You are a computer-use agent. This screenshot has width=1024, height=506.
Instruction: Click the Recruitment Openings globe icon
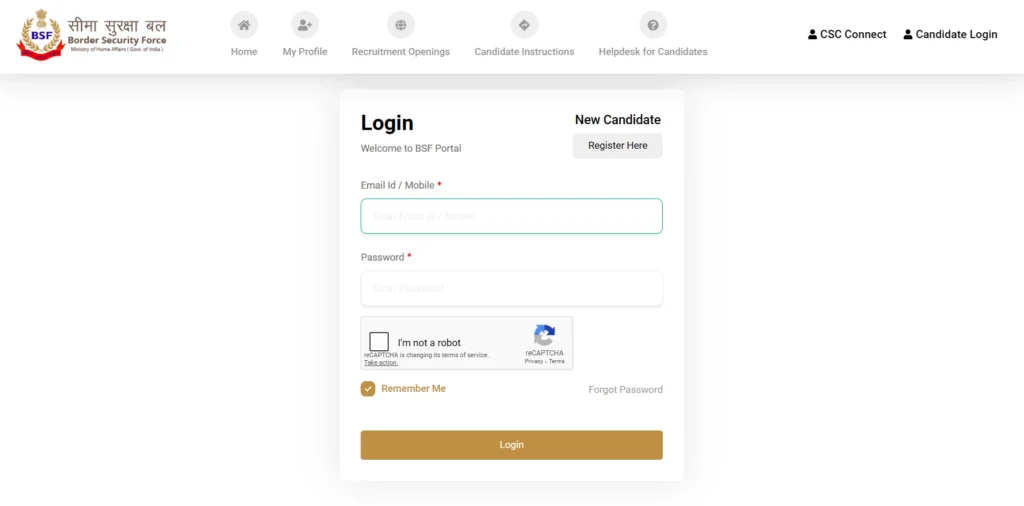(401, 25)
